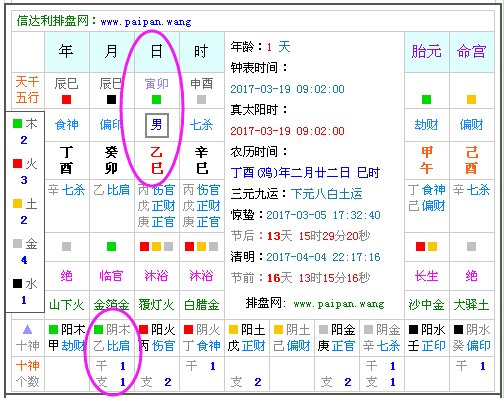Click the yellow swatch in 命宫 column
Screen dimensions: 504x398
471,99
